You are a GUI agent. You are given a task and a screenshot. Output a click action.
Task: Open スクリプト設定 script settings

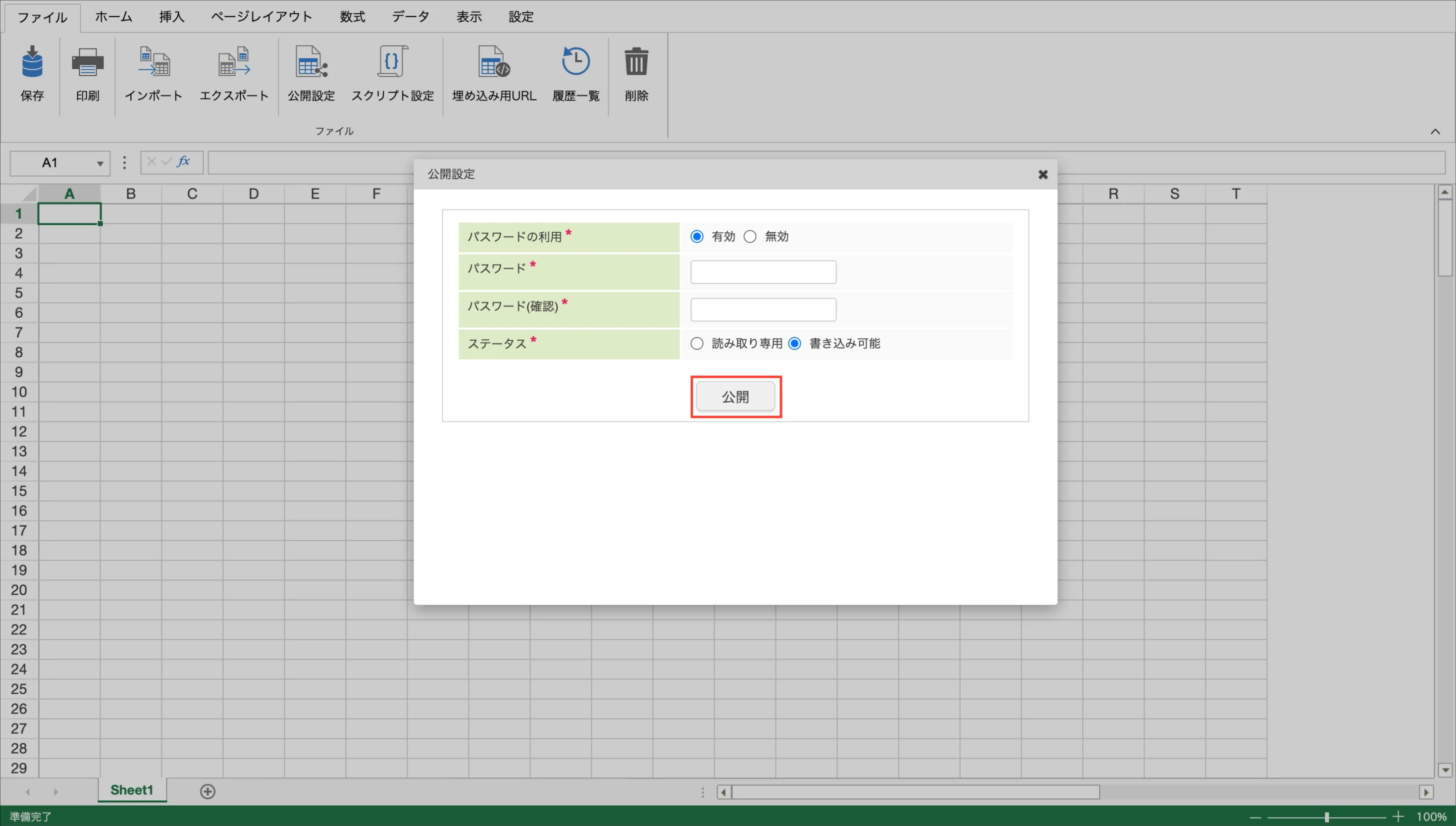[393, 62]
